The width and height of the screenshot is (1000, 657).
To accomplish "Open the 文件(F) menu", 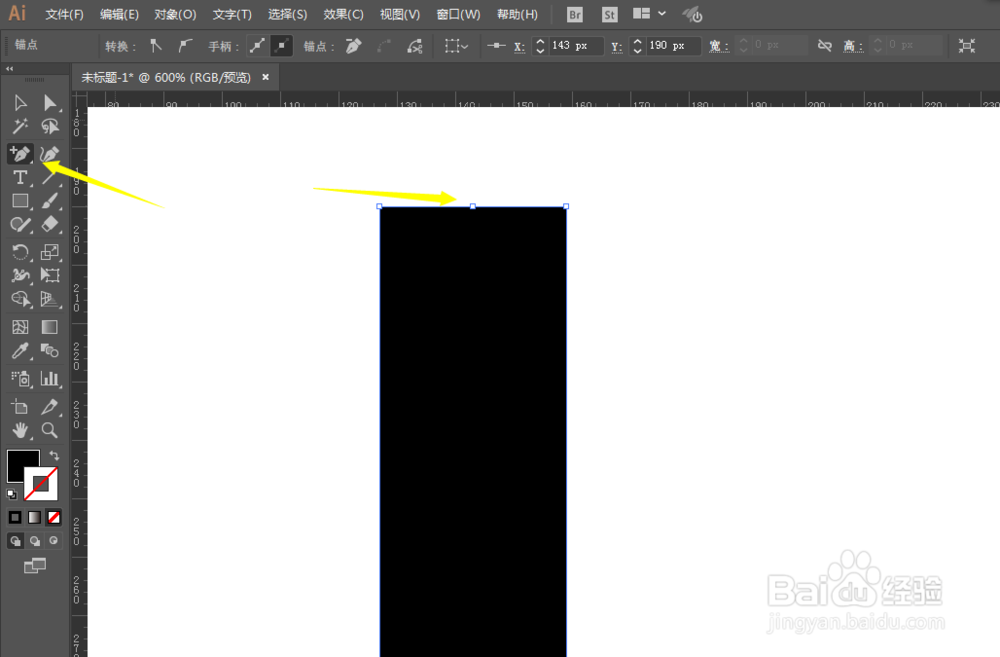I will tap(64, 14).
